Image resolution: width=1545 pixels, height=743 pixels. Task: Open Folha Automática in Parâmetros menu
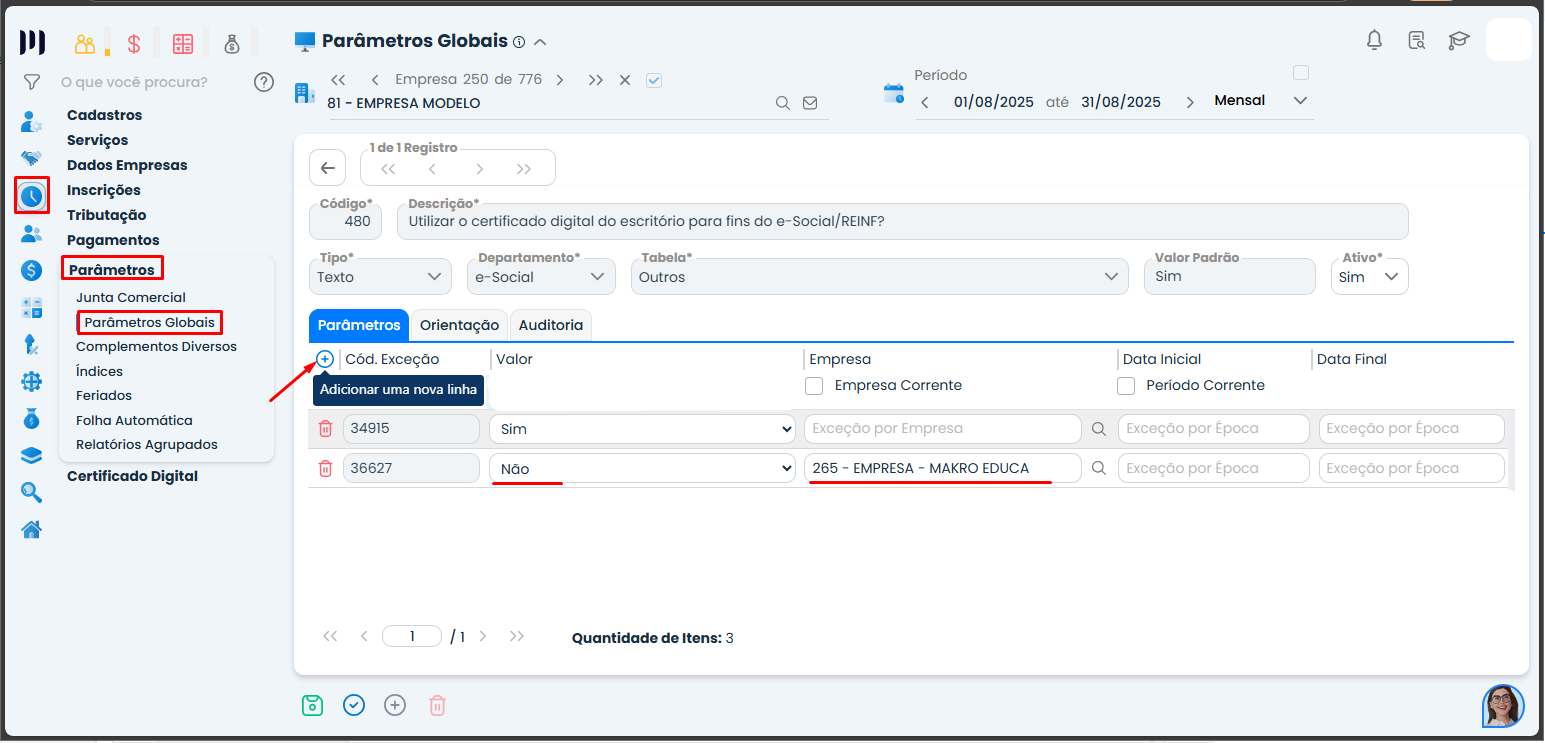134,420
